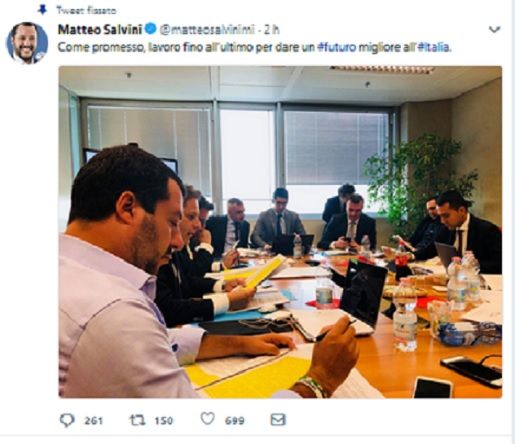Open the attached meeting photo
This screenshot has width=515, height=444.
click(280, 232)
